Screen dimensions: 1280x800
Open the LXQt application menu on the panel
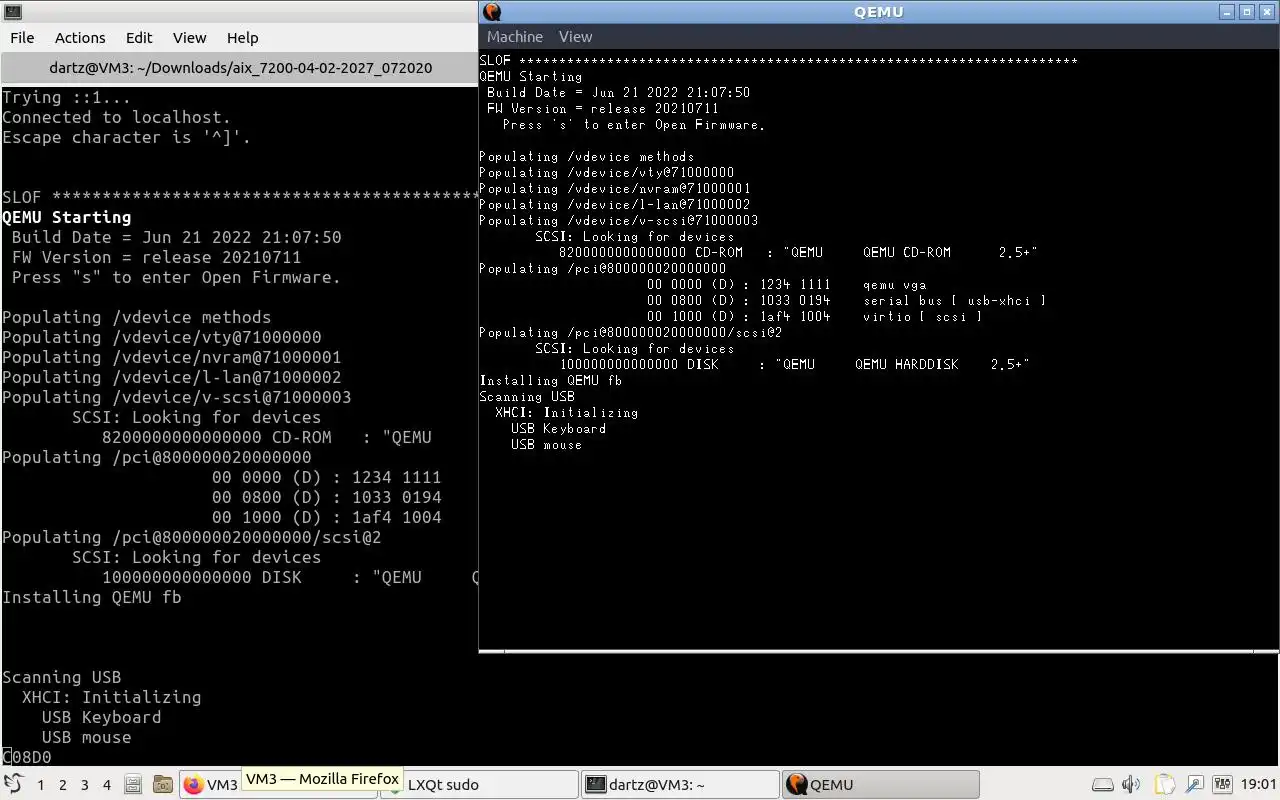[x=13, y=784]
